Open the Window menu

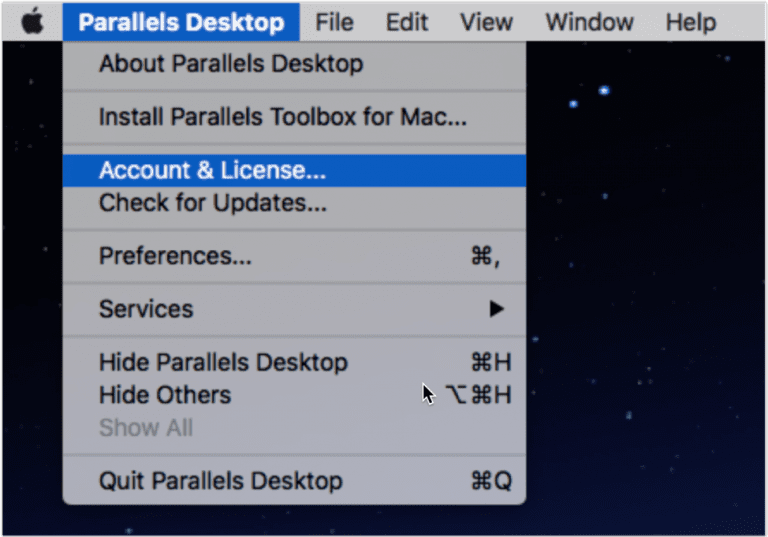(x=590, y=22)
